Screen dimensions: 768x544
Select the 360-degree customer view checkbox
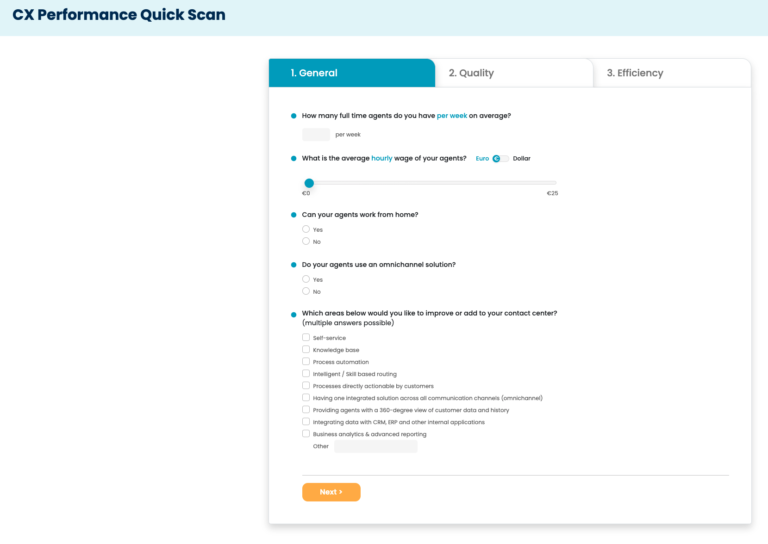[x=306, y=409]
